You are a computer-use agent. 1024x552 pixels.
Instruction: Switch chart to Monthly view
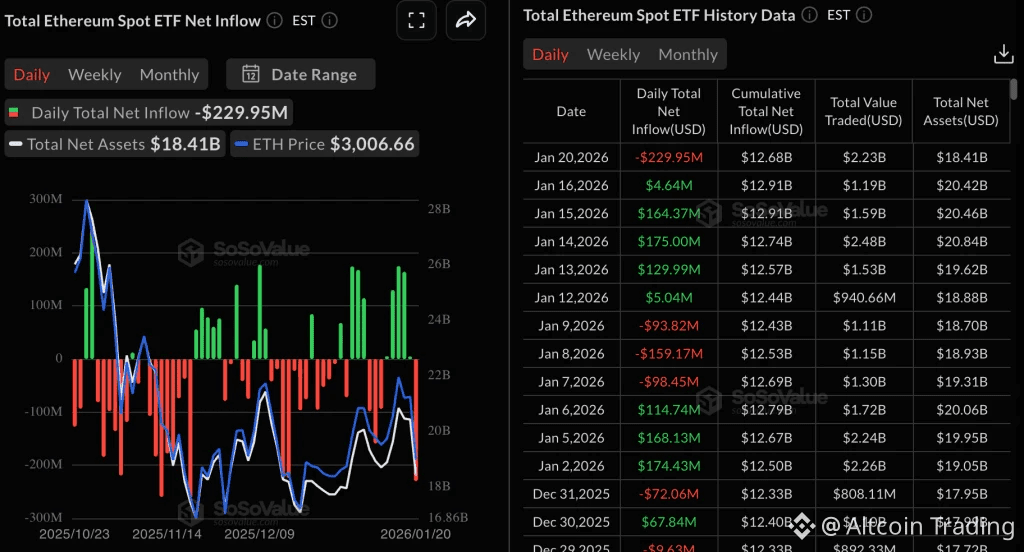point(169,74)
